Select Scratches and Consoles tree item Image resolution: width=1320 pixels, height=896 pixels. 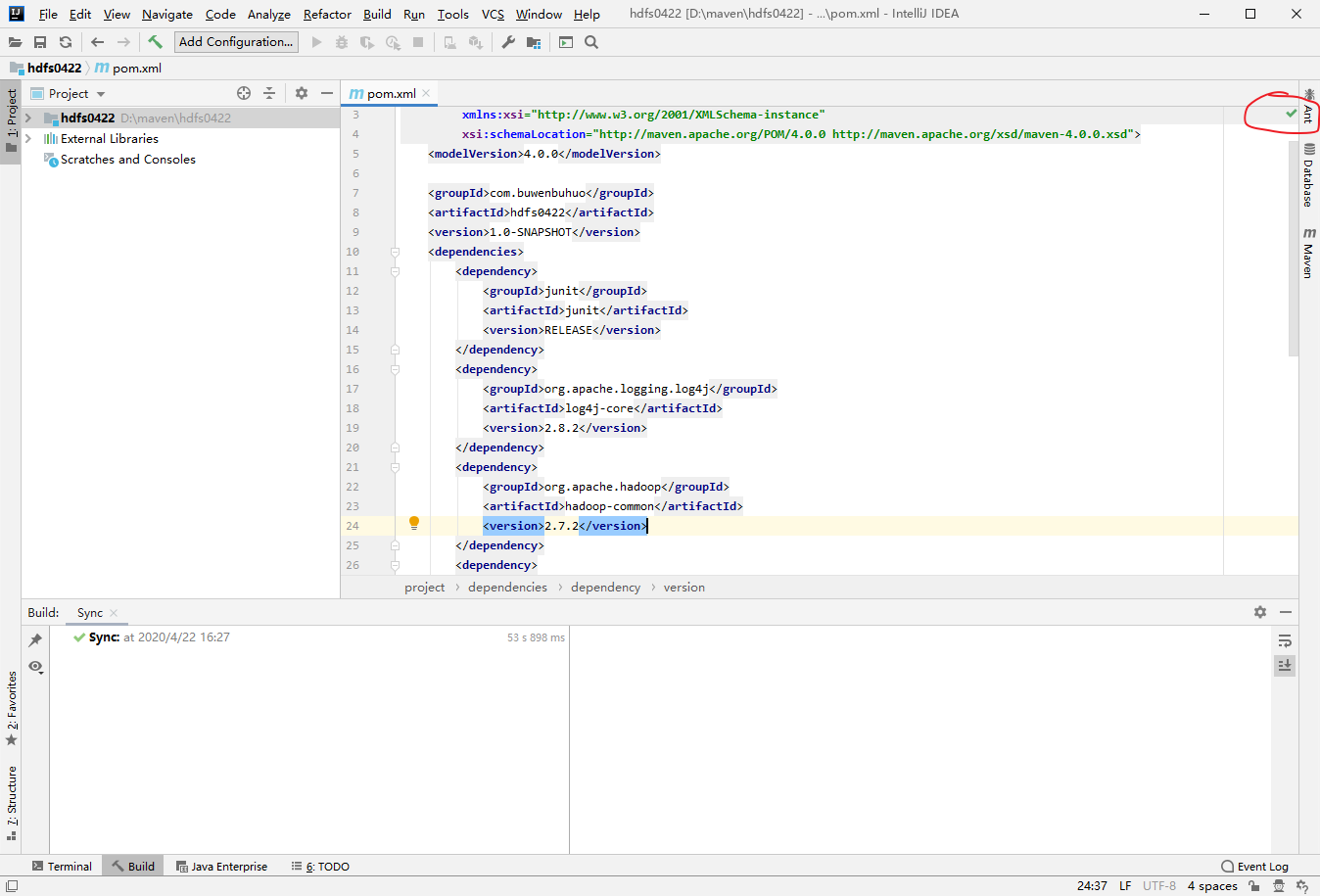point(128,159)
